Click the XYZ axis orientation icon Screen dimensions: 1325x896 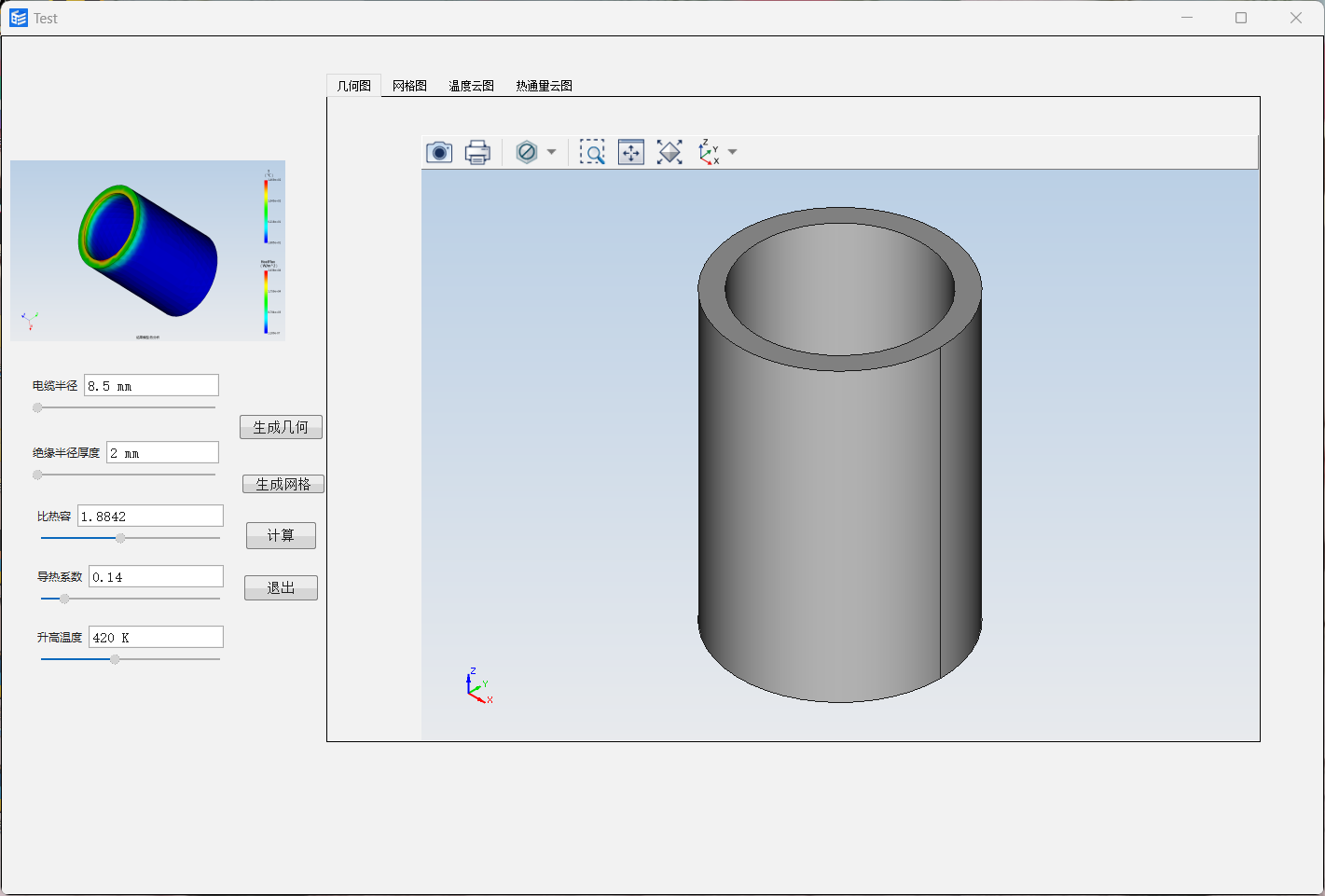pyautogui.click(x=709, y=152)
